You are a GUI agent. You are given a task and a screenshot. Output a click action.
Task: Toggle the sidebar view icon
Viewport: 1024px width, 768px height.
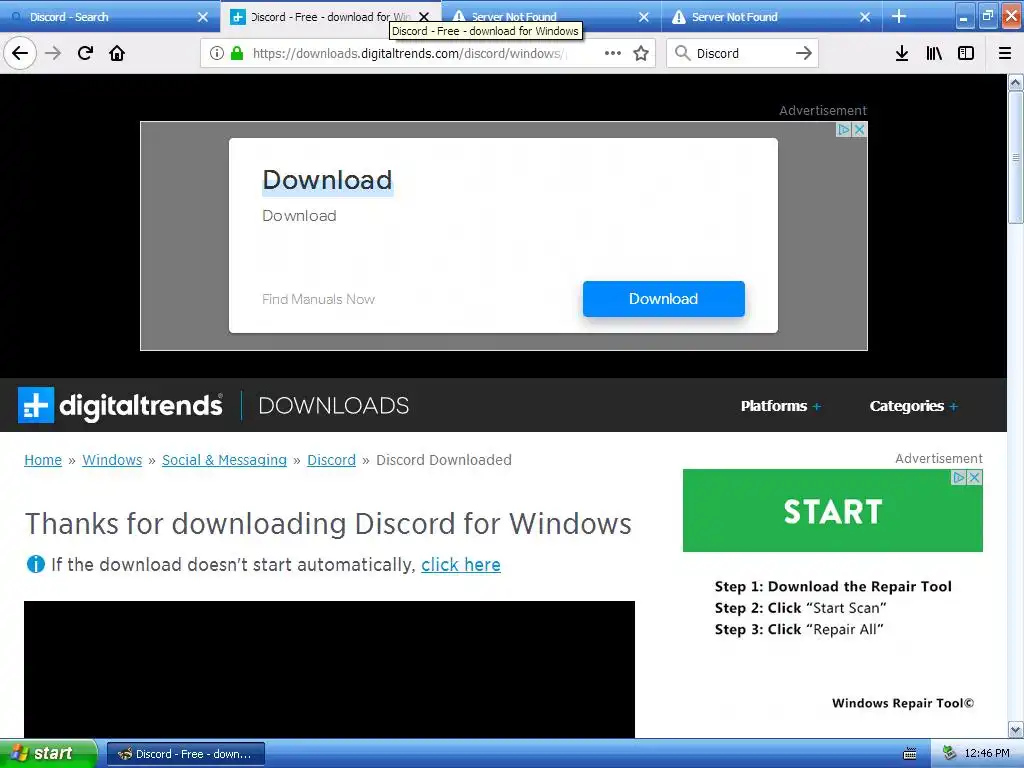point(966,53)
